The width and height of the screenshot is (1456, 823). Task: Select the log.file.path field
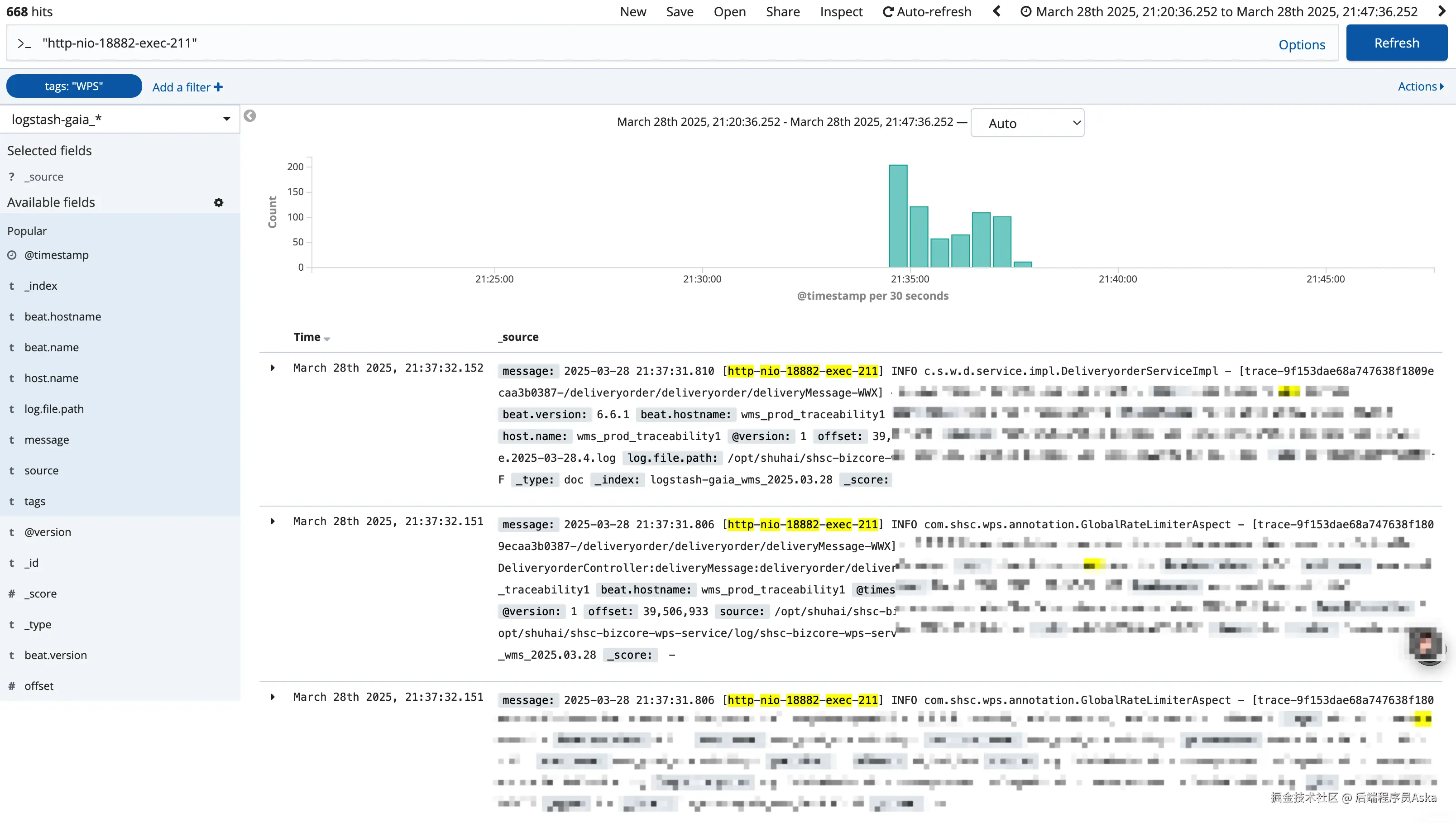pyautogui.click(x=54, y=409)
